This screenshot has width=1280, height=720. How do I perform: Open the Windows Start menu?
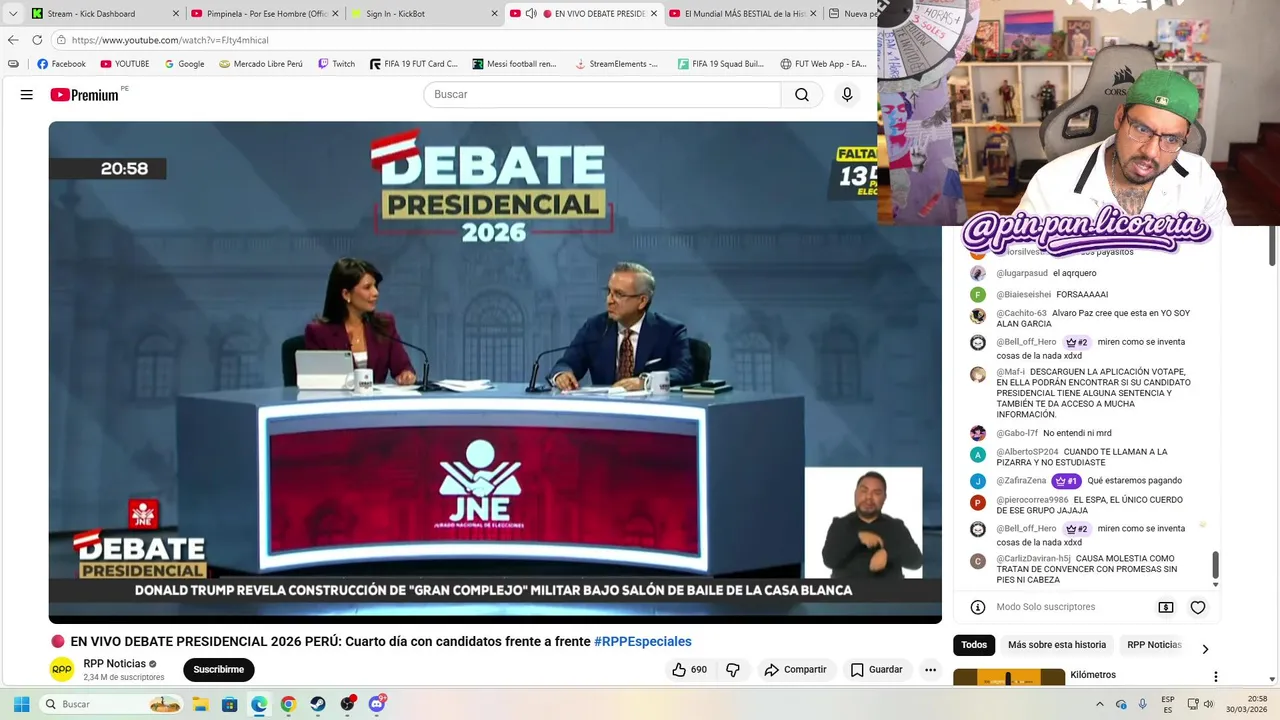[x=21, y=704]
